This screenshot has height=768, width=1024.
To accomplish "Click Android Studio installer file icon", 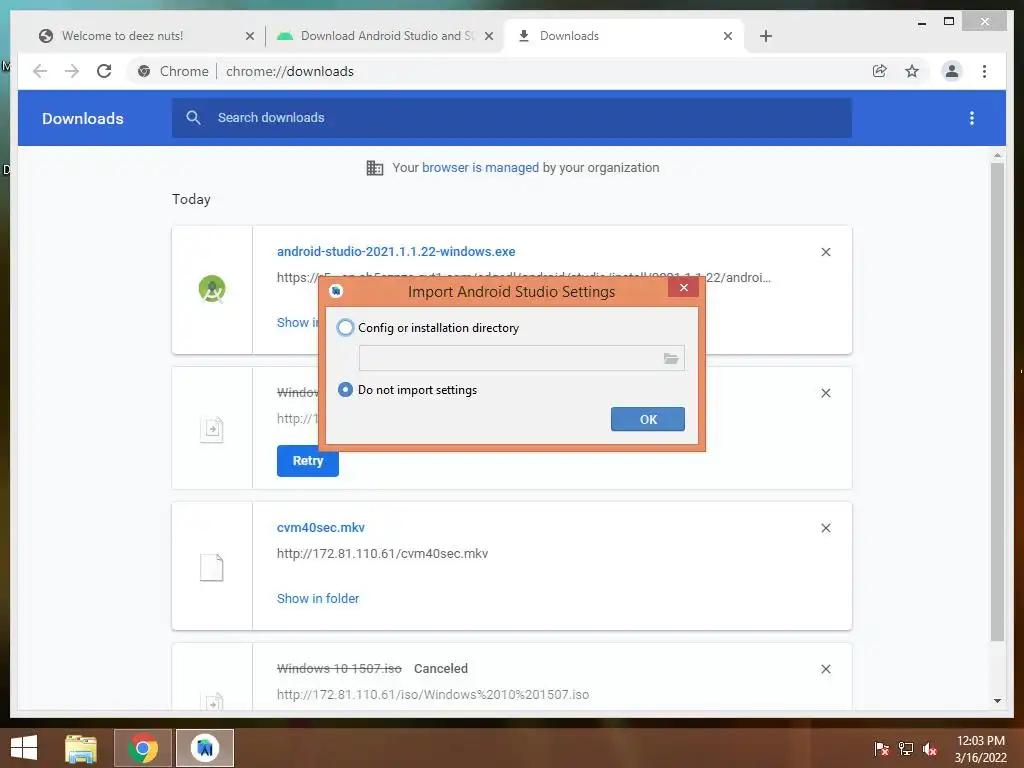I will pyautogui.click(x=212, y=289).
